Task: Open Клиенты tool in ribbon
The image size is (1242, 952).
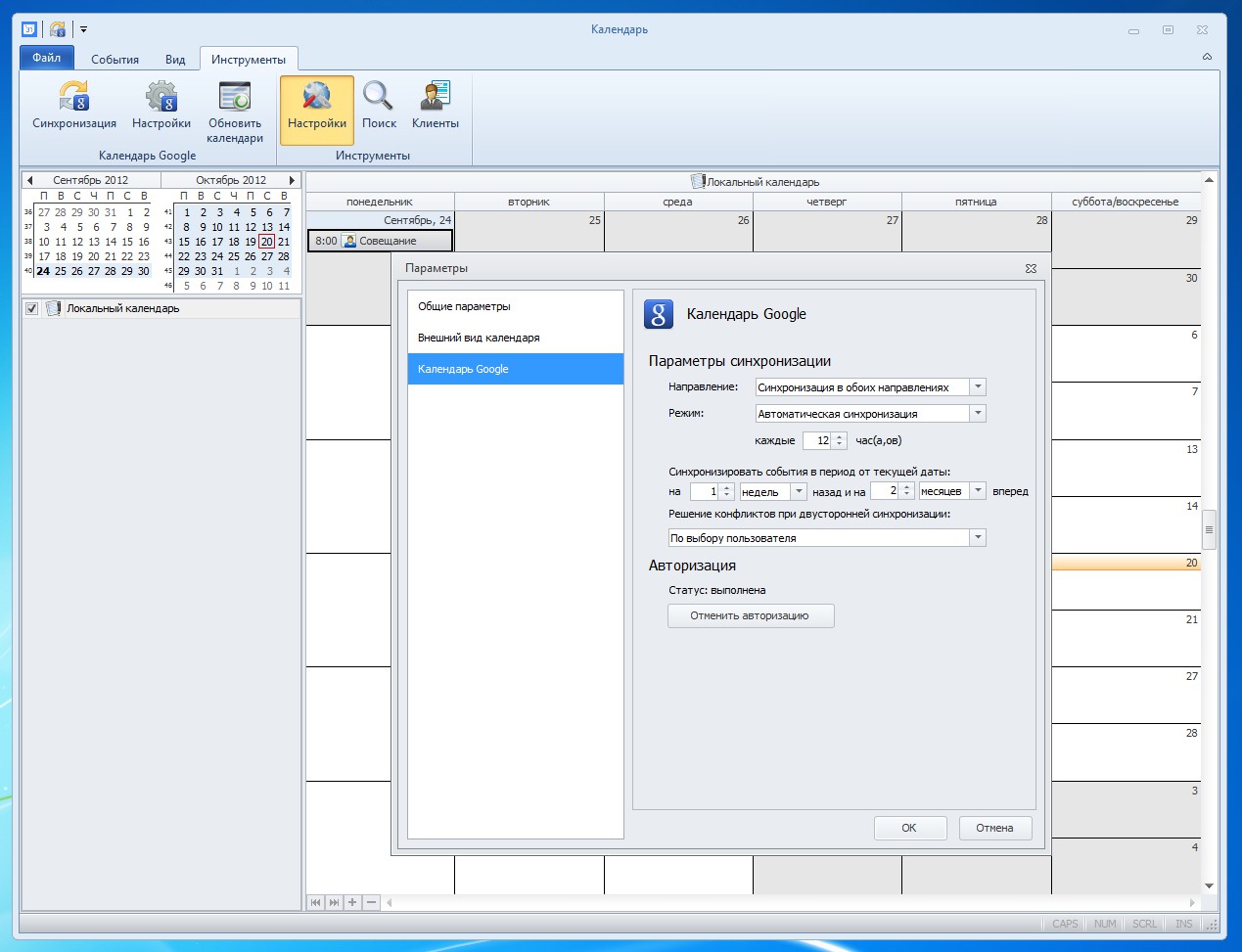Action: click(436, 106)
